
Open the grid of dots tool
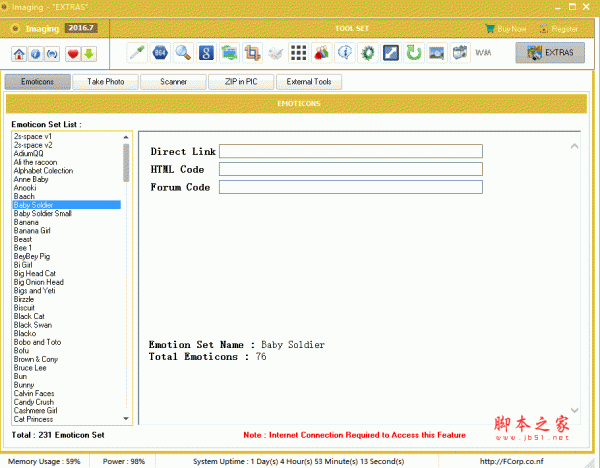point(299,52)
